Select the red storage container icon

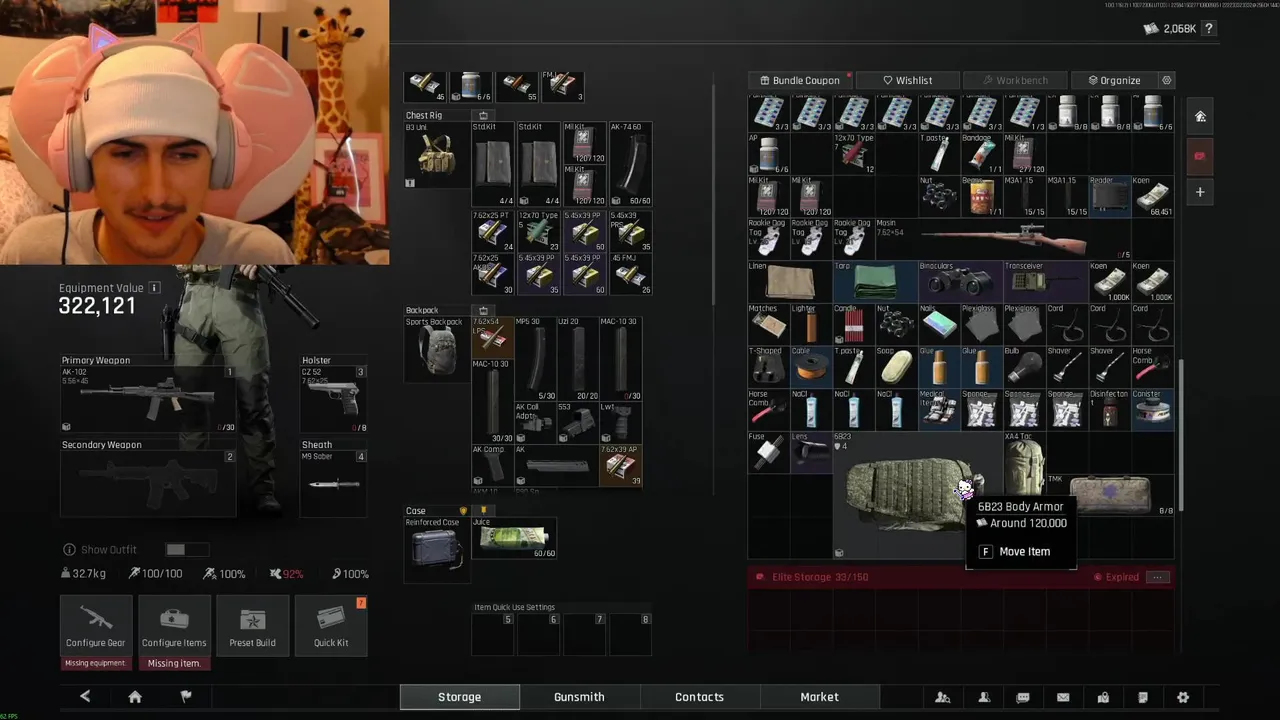coord(1200,155)
